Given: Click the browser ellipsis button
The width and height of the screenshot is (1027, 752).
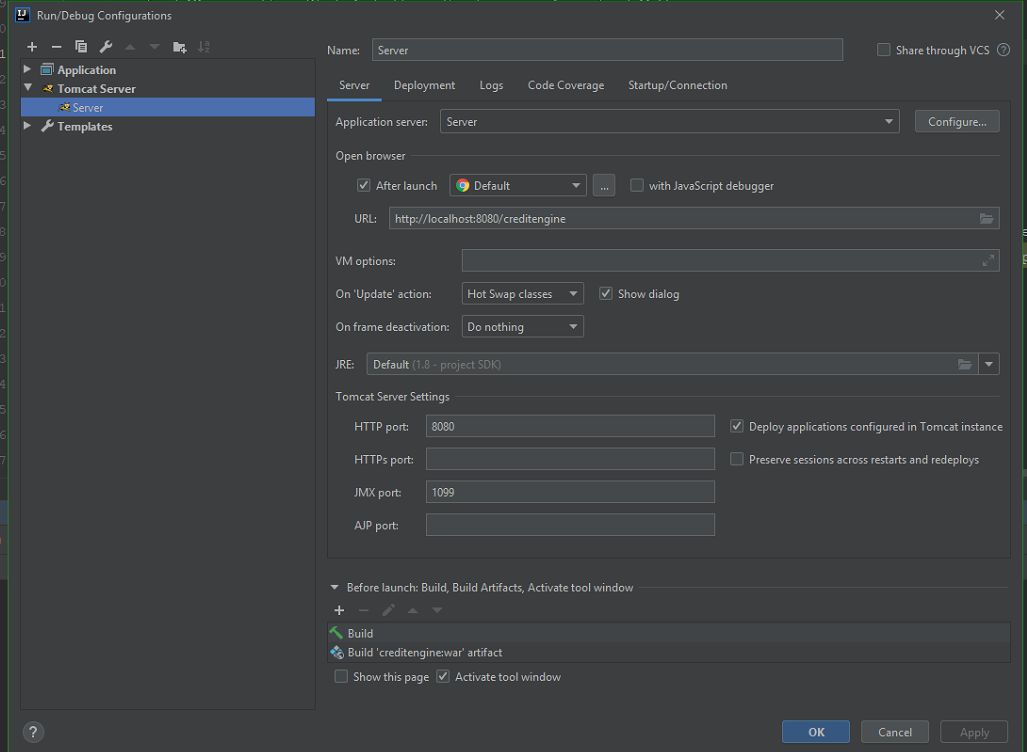Looking at the screenshot, I should tap(604, 185).
